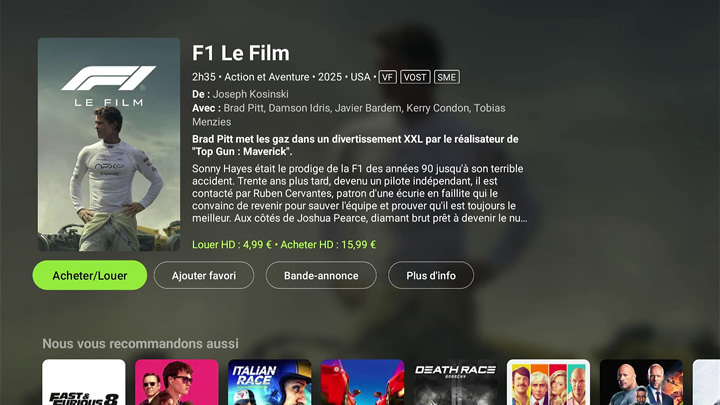
Task: Open the pink poster with sunglasses man
Action: 176,382
